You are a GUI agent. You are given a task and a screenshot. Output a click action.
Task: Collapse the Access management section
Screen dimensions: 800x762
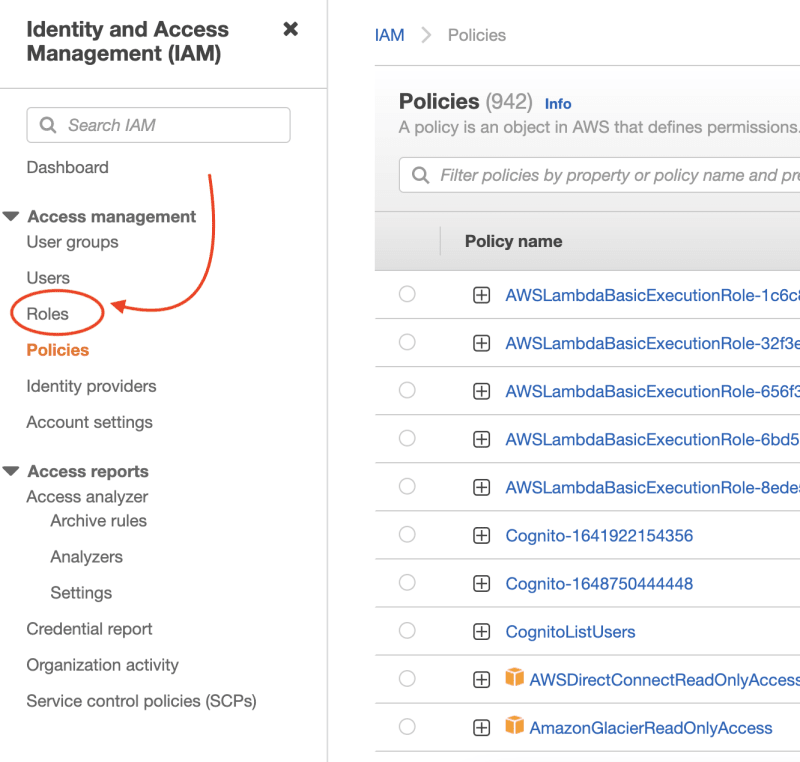point(11,216)
